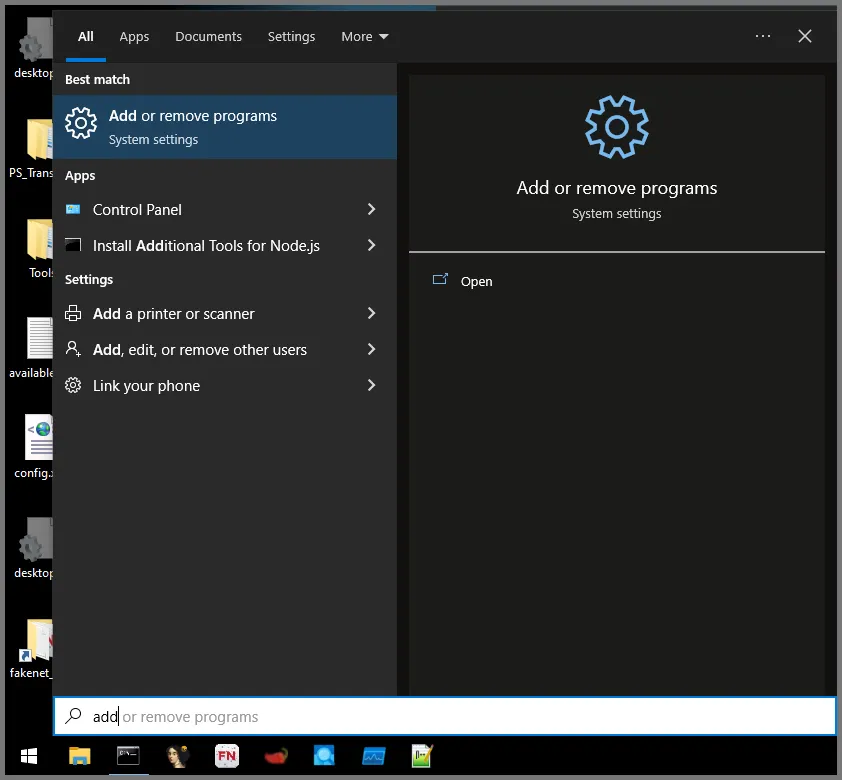Expand Link your phone arrow
The image size is (842, 780).
371,385
